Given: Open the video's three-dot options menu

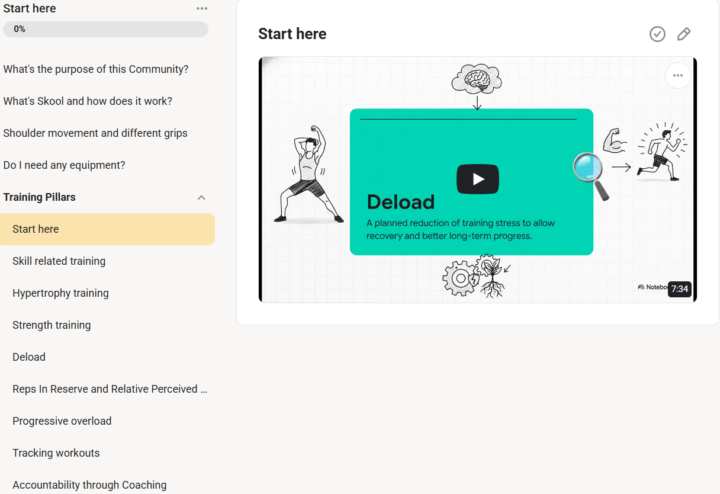Looking at the screenshot, I should tap(678, 75).
